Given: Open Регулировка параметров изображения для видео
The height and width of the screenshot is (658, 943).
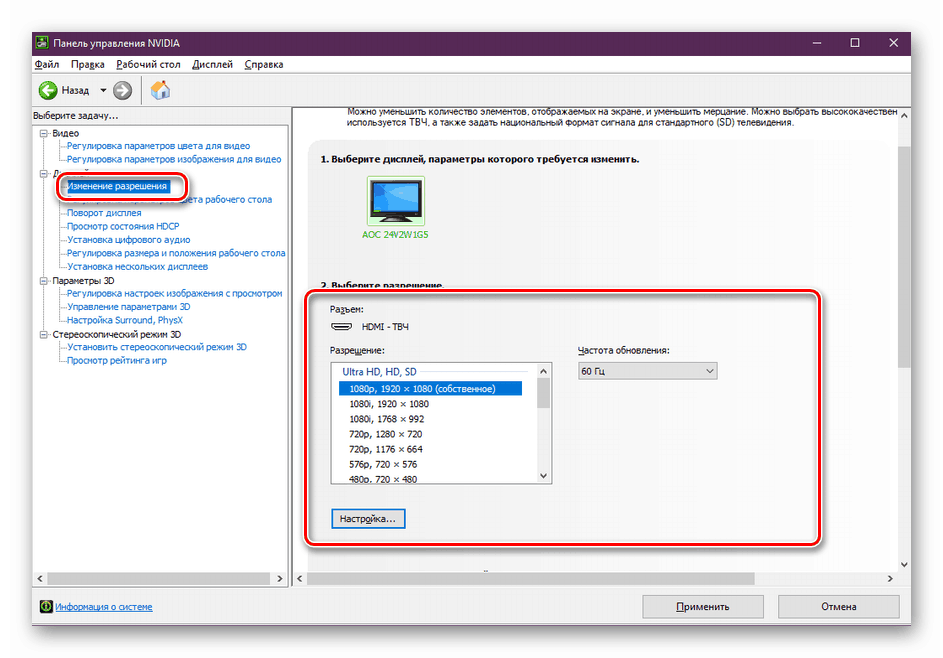Looking at the screenshot, I should click(174, 159).
